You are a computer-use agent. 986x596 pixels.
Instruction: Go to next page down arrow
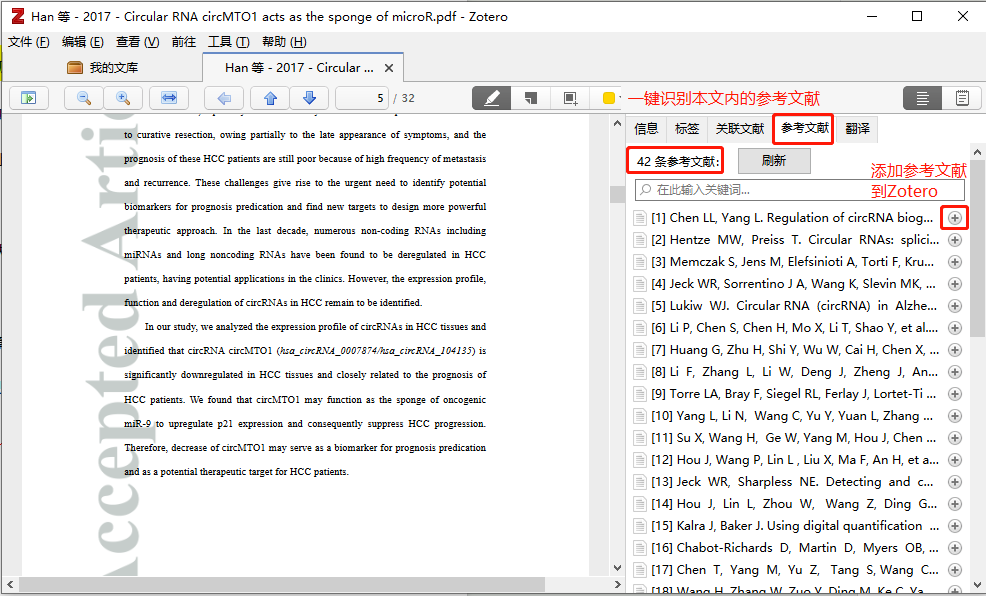(x=309, y=98)
